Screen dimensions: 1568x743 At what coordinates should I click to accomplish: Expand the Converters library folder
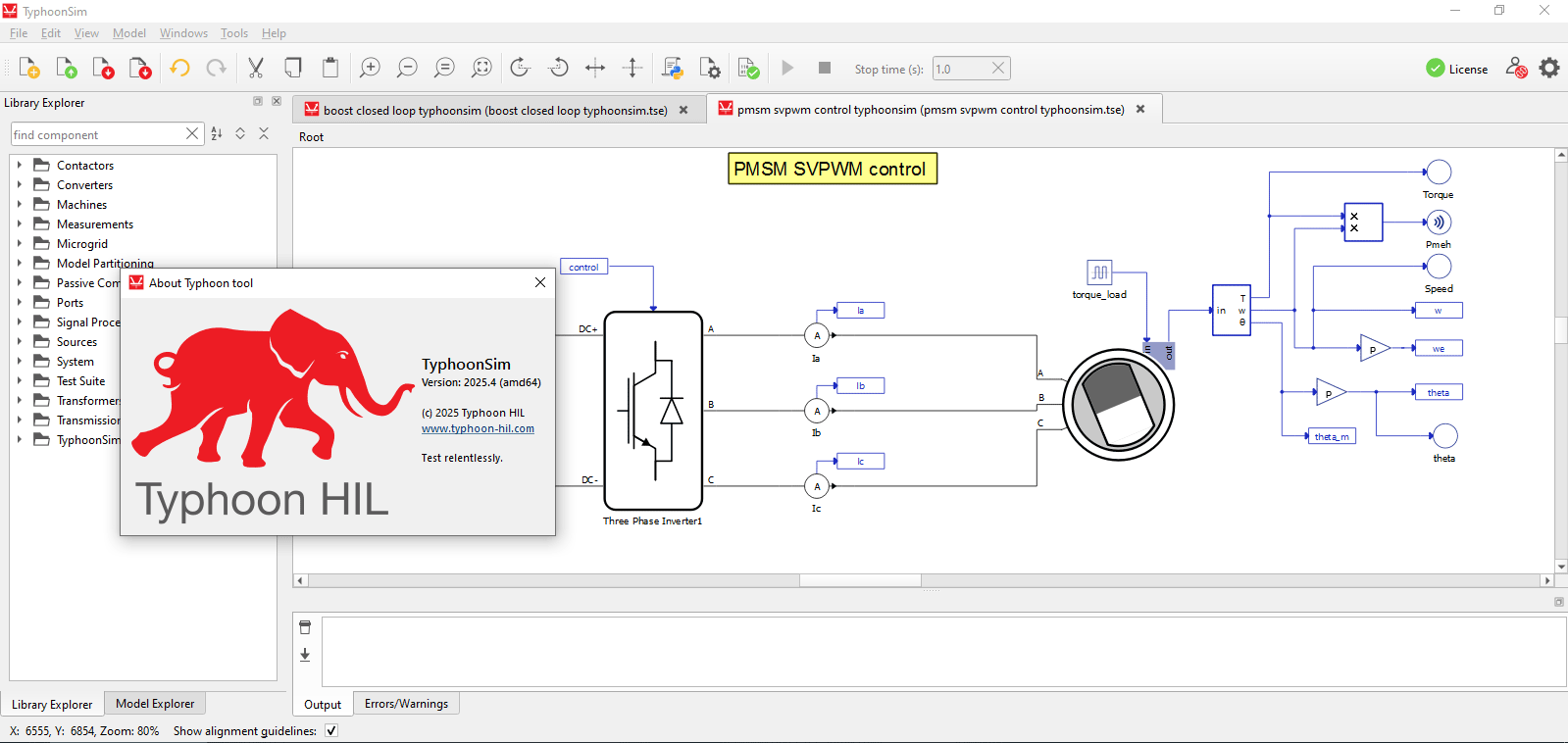click(x=20, y=184)
